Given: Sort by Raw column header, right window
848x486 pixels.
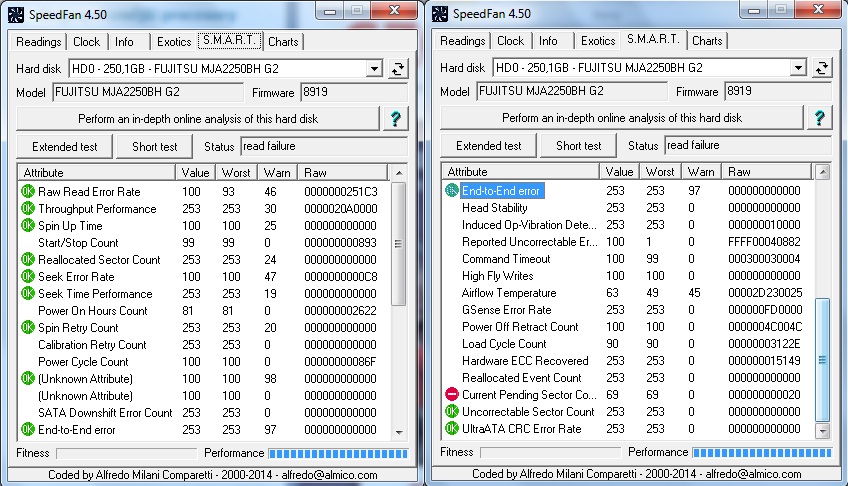Looking at the screenshot, I should [x=767, y=172].
